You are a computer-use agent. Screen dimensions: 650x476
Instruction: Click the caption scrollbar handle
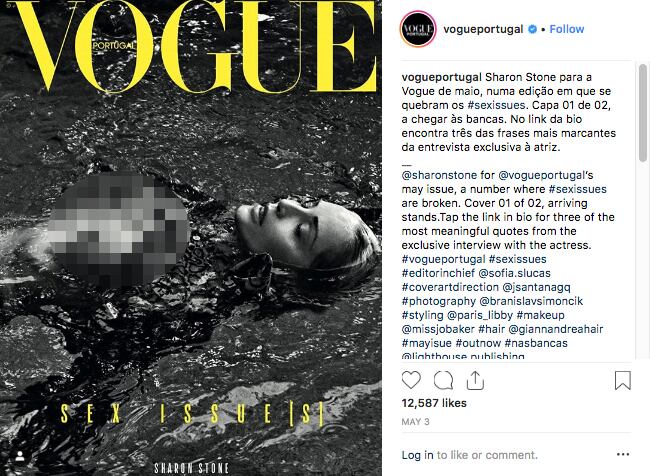(x=643, y=112)
